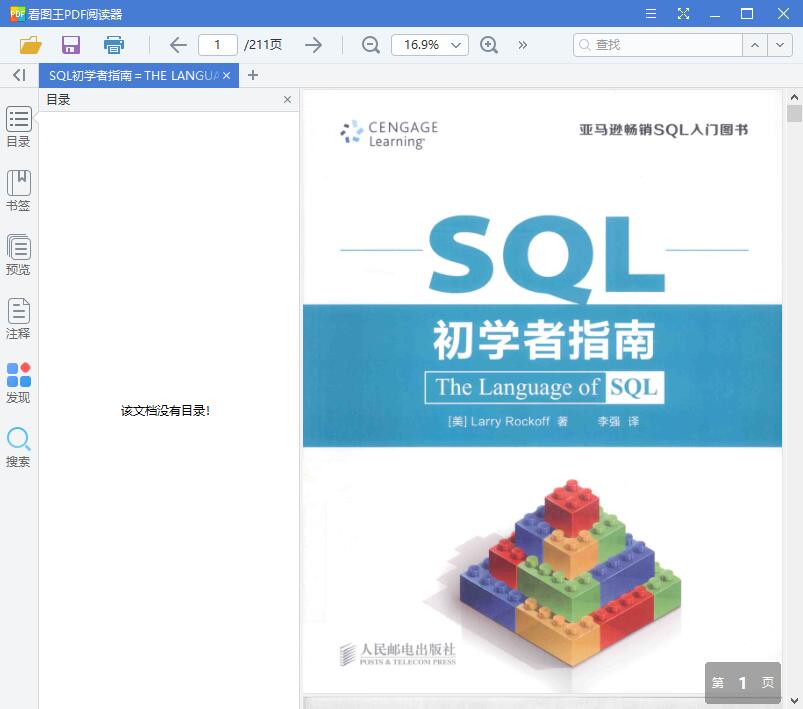Screen dimensions: 803x709
Task: Open a file with the folder icon
Action: pos(30,45)
